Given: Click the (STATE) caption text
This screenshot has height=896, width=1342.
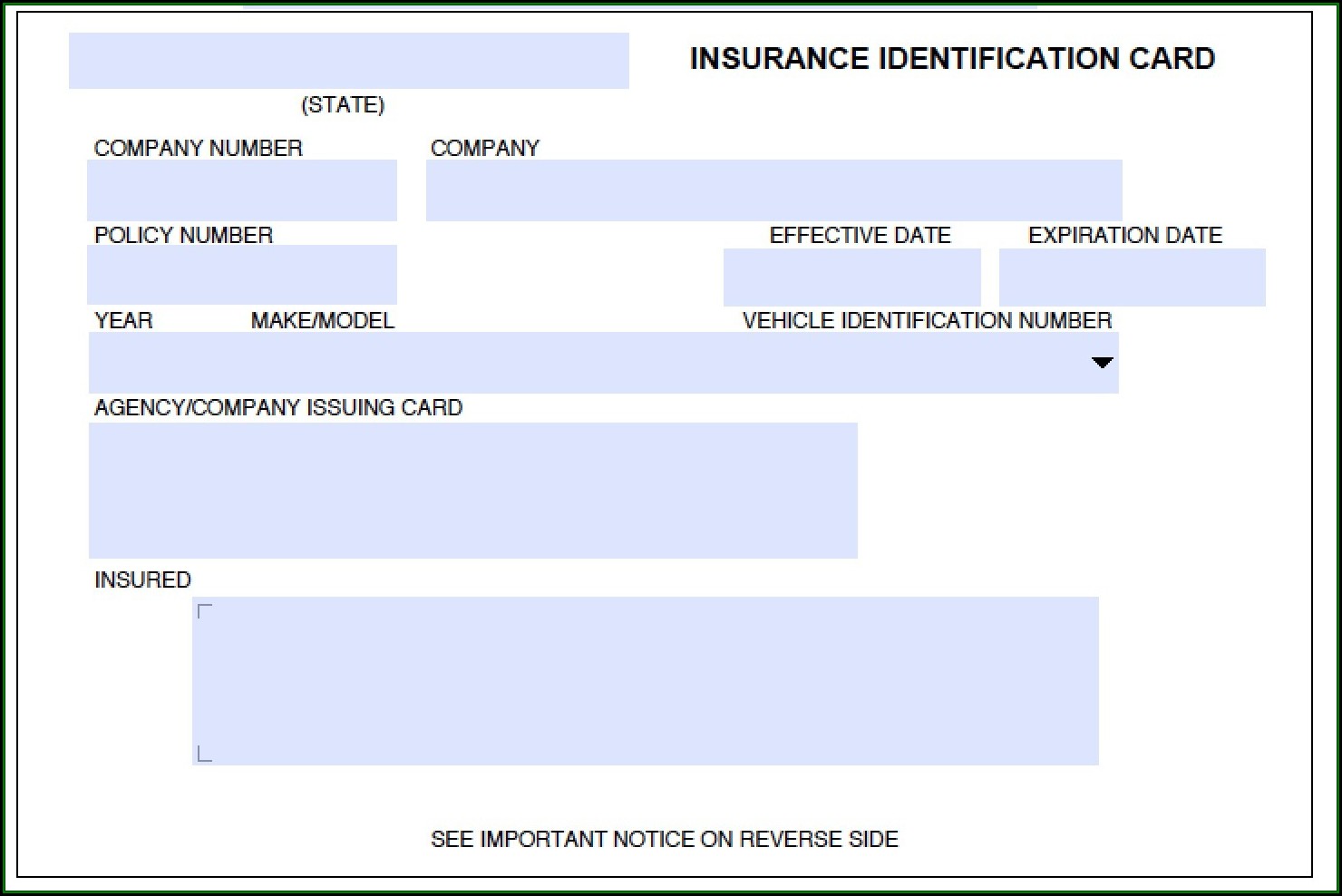Looking at the screenshot, I should pos(343,105).
